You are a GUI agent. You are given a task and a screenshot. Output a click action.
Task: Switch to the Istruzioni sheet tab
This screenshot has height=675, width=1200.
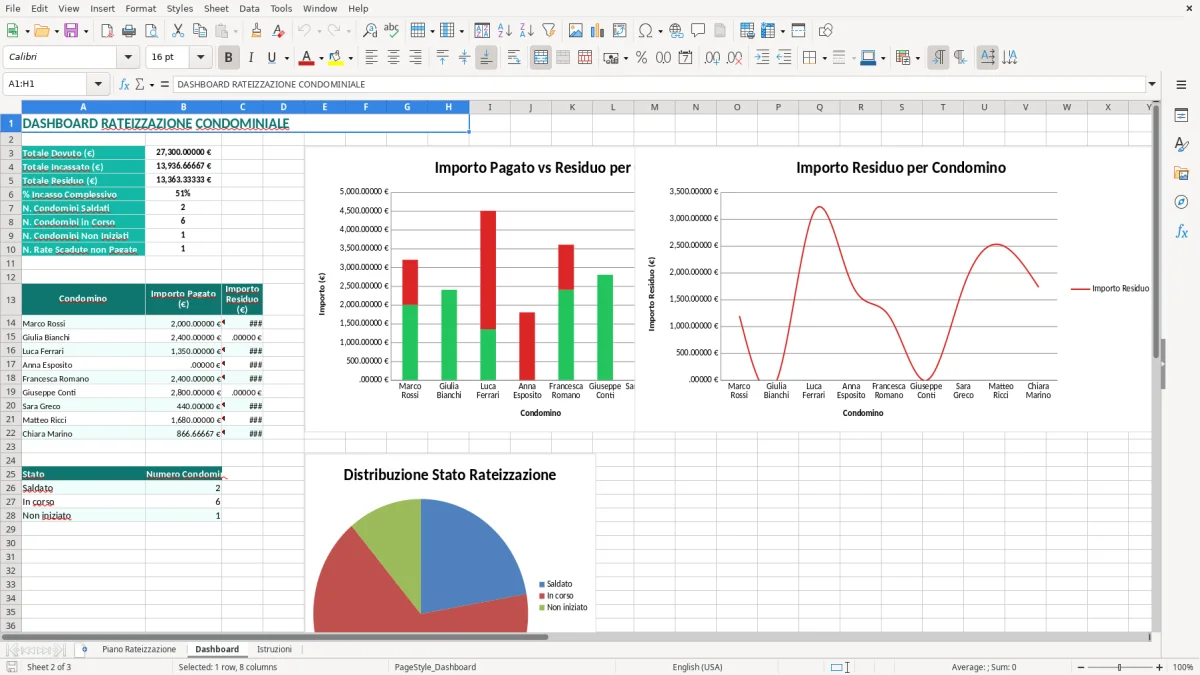(274, 649)
